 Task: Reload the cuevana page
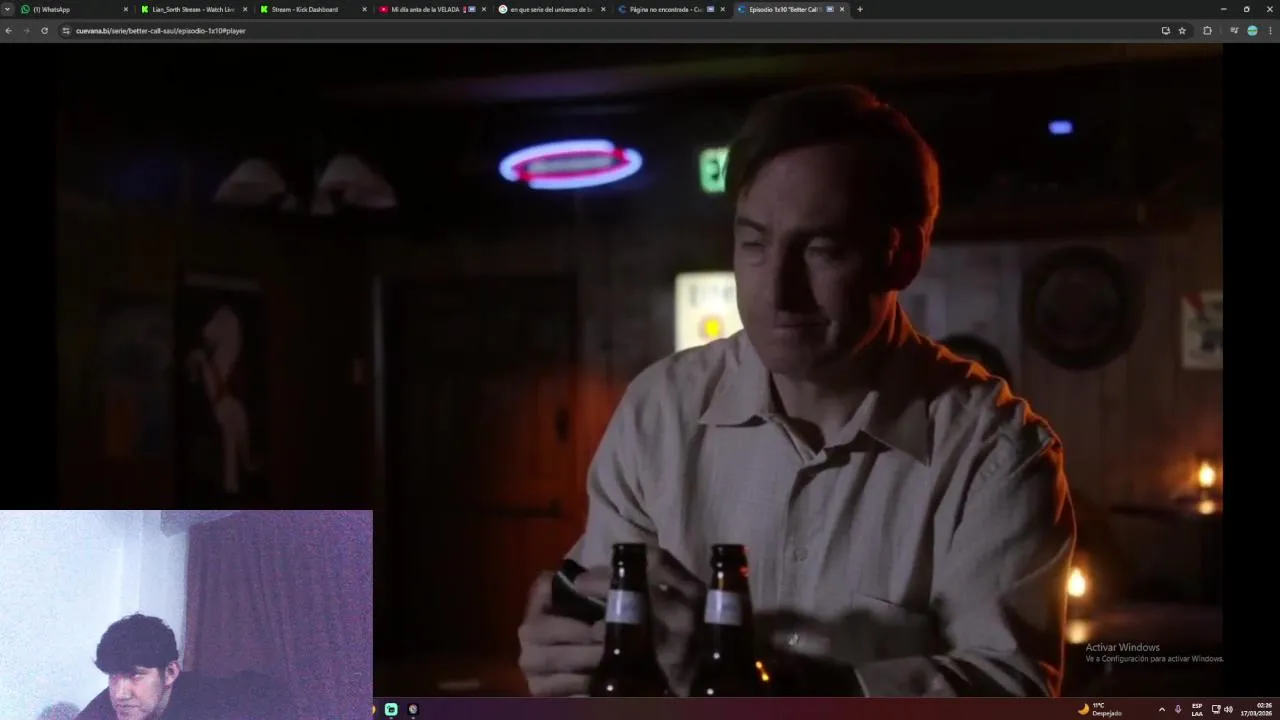tap(44, 31)
